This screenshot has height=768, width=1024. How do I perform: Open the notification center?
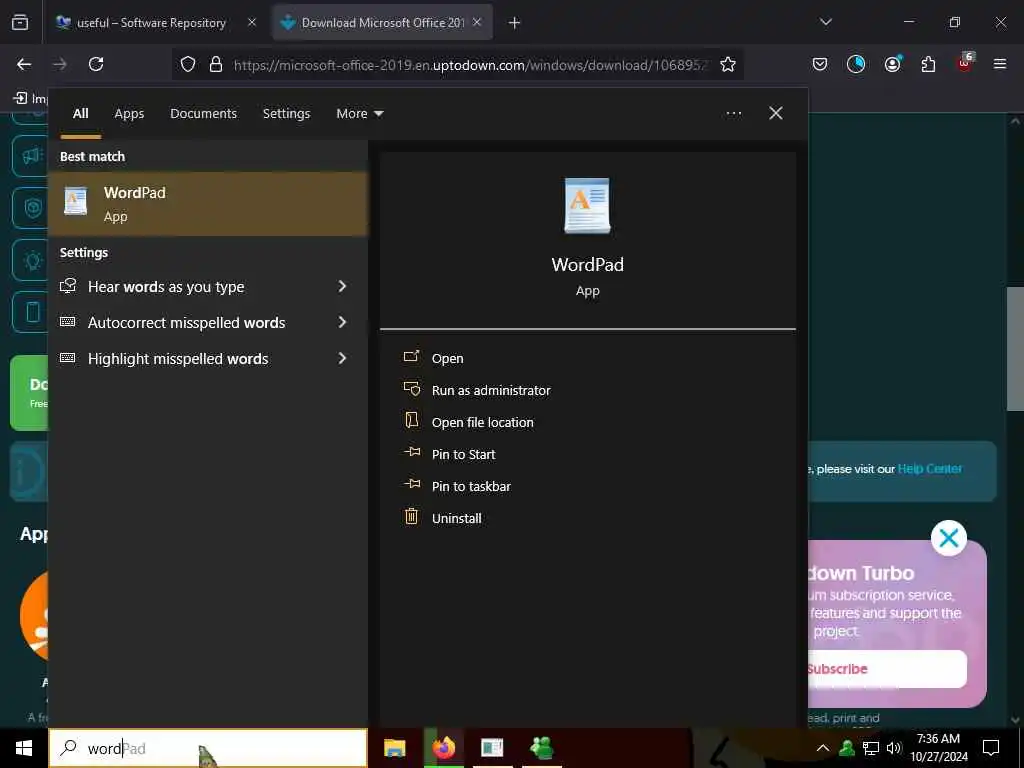pyautogui.click(x=991, y=748)
